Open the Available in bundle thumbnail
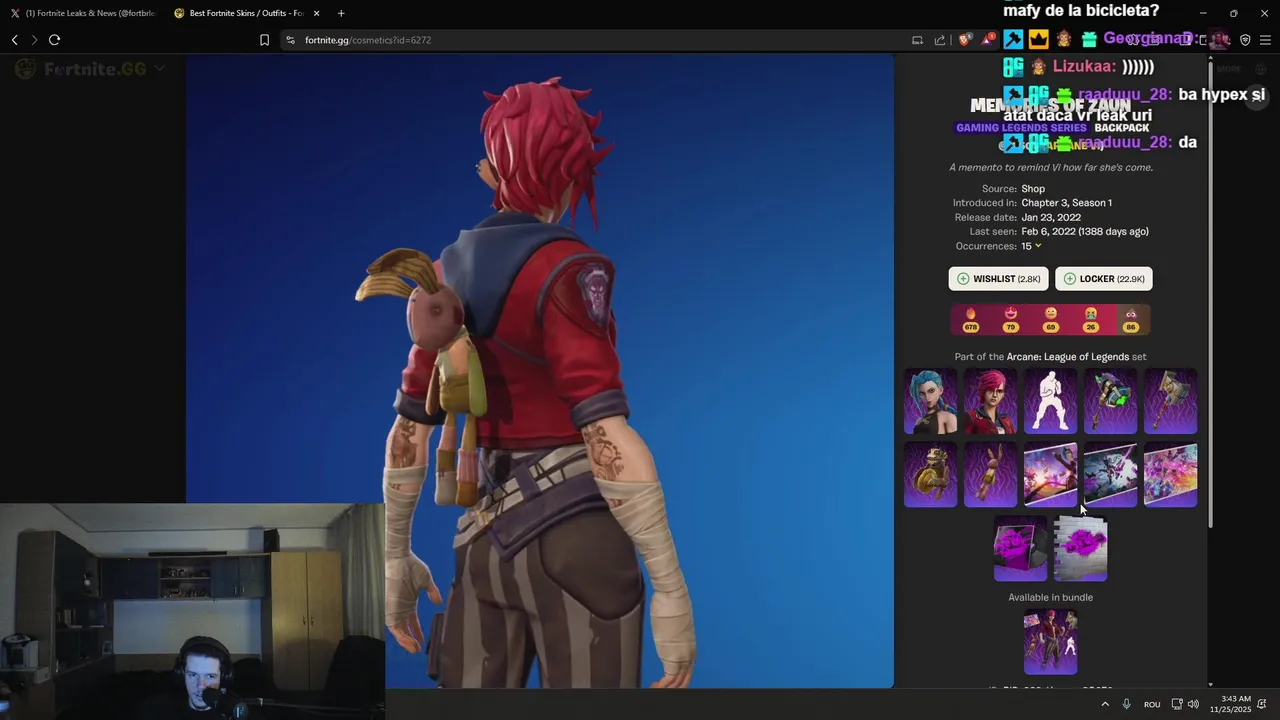This screenshot has width=1280, height=720. 1051,642
